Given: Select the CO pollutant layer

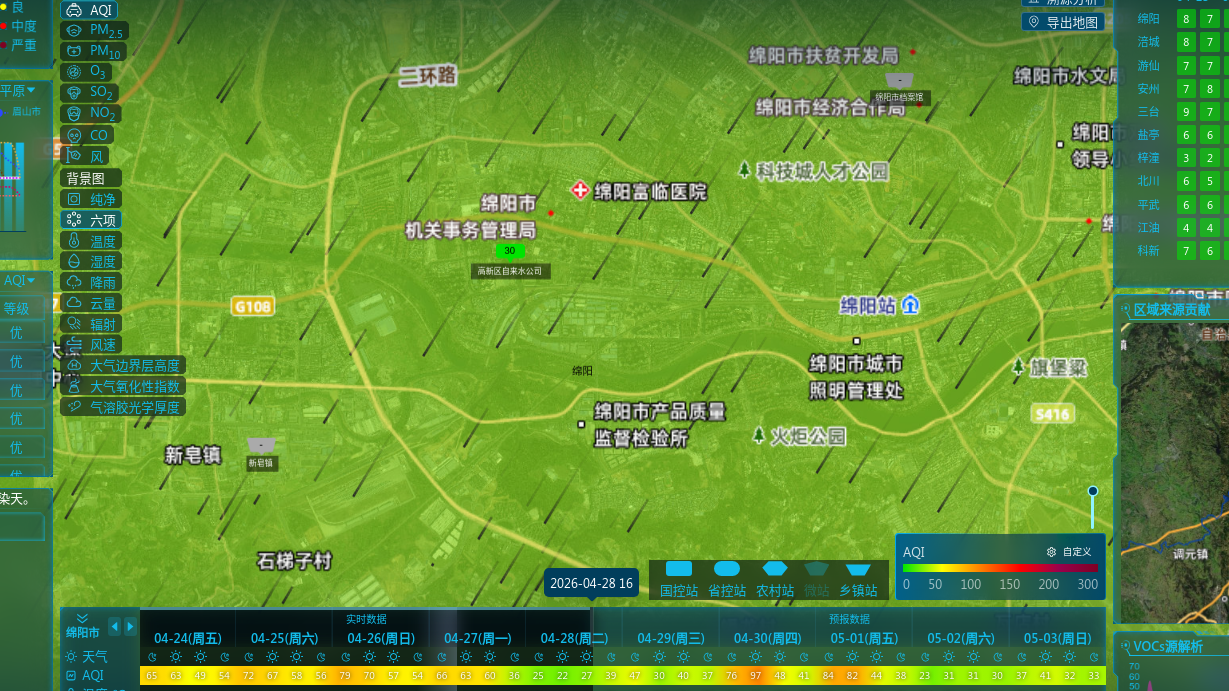Looking at the screenshot, I should (x=87, y=135).
